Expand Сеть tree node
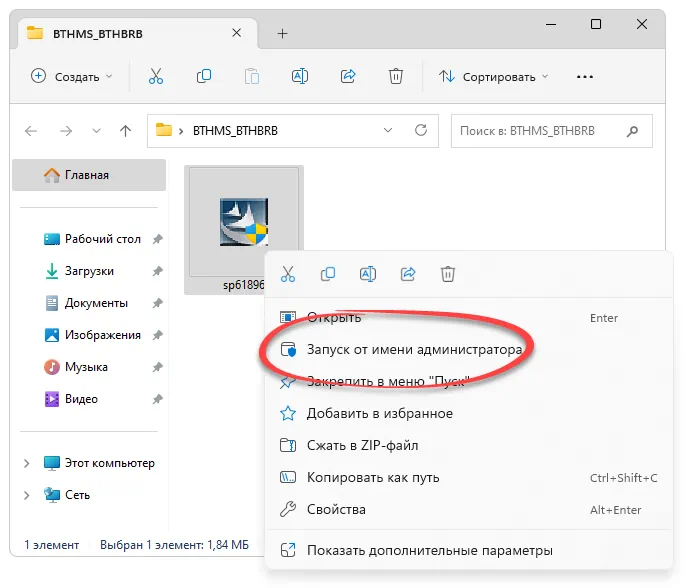This screenshot has width=687, height=588. tap(27, 495)
